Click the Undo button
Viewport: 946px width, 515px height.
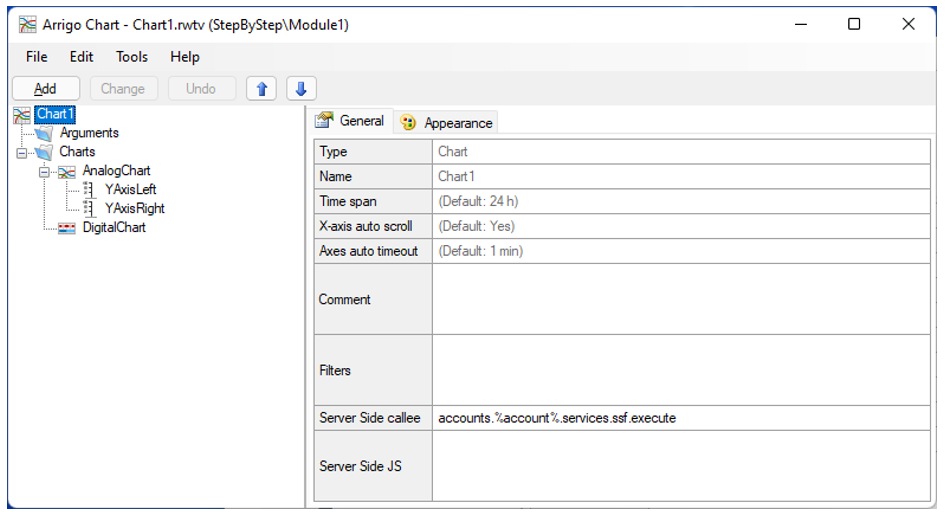click(x=201, y=89)
